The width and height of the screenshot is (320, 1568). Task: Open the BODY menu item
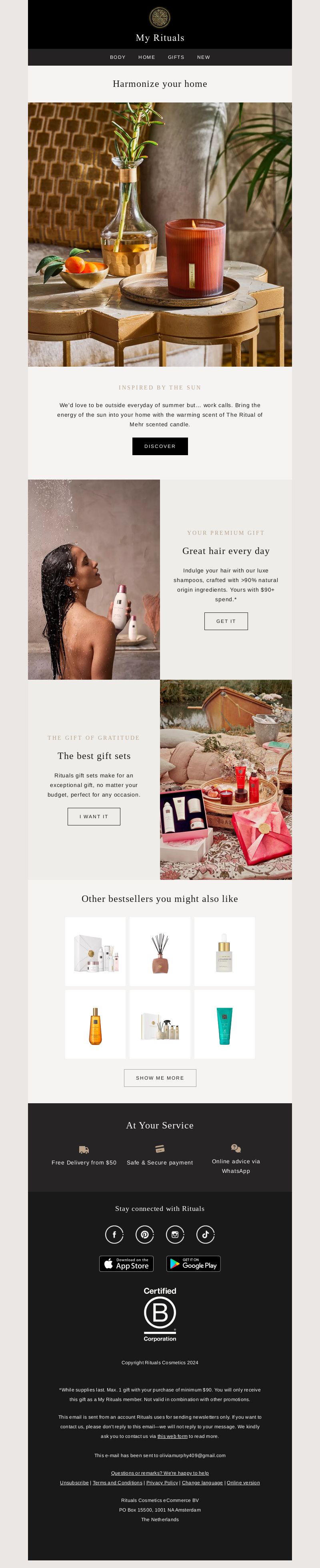click(x=118, y=57)
